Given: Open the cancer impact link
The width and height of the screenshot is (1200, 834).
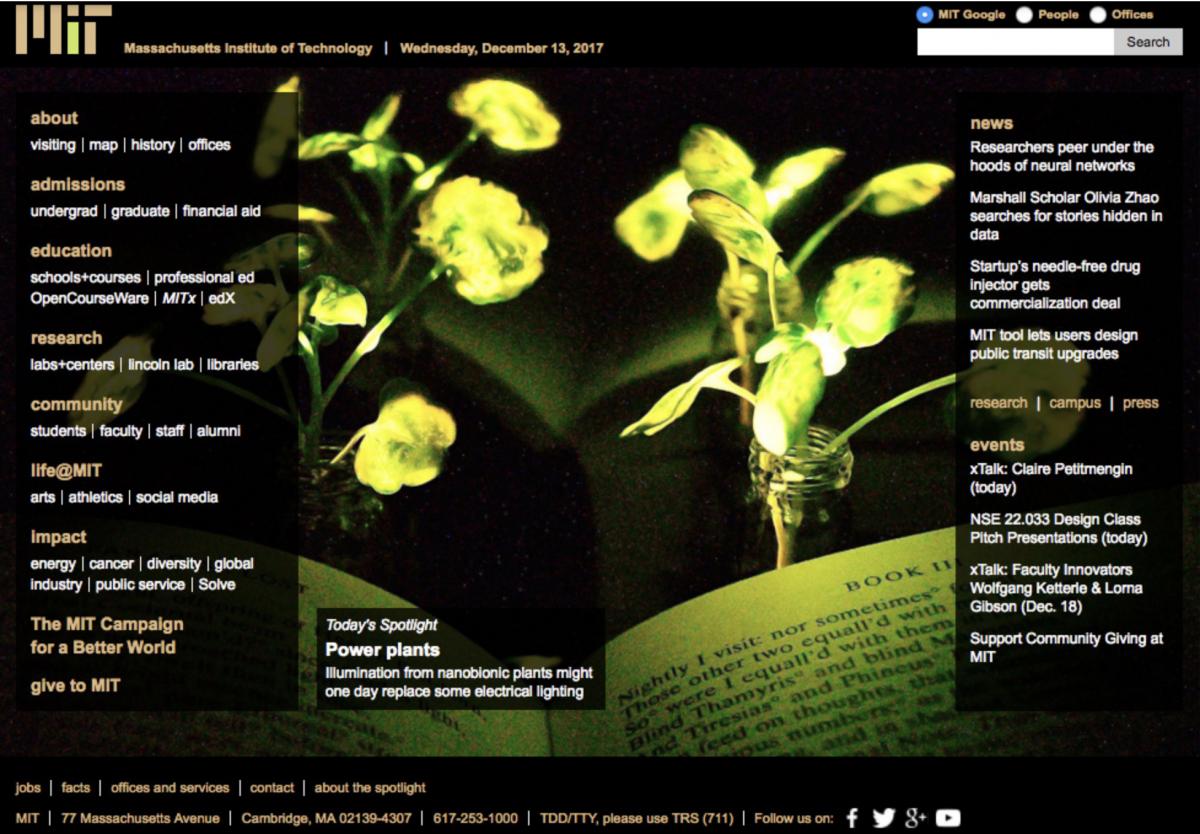Looking at the screenshot, I should (x=111, y=564).
